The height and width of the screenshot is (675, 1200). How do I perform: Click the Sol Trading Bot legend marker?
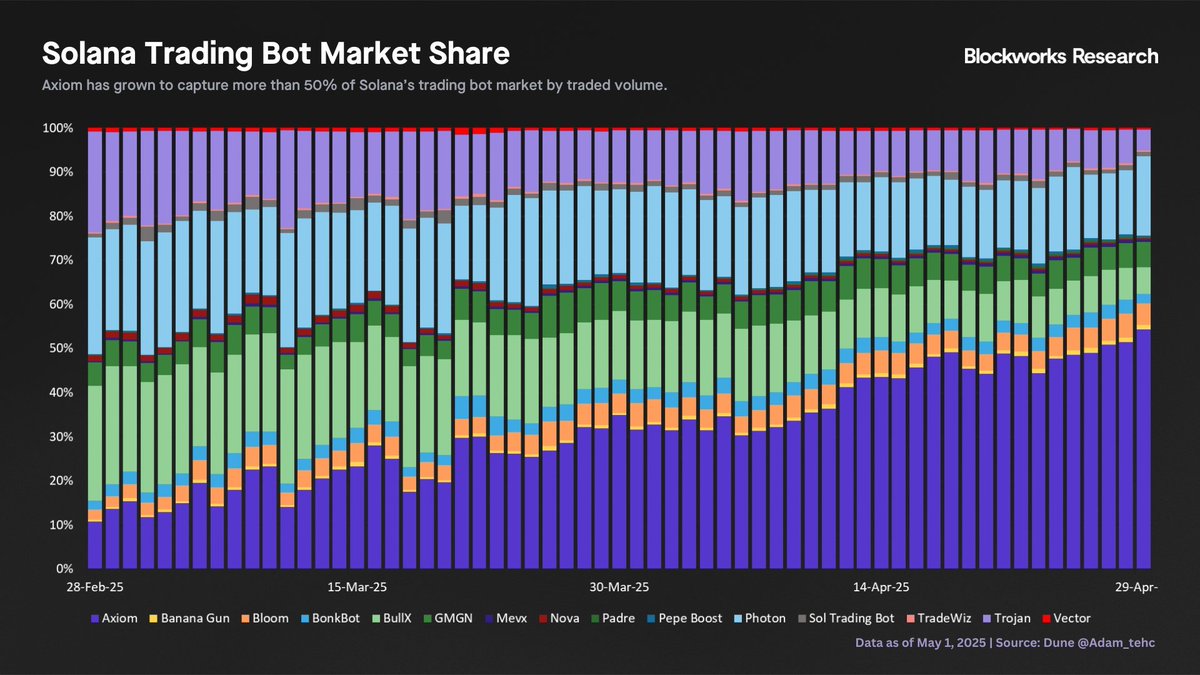click(802, 619)
